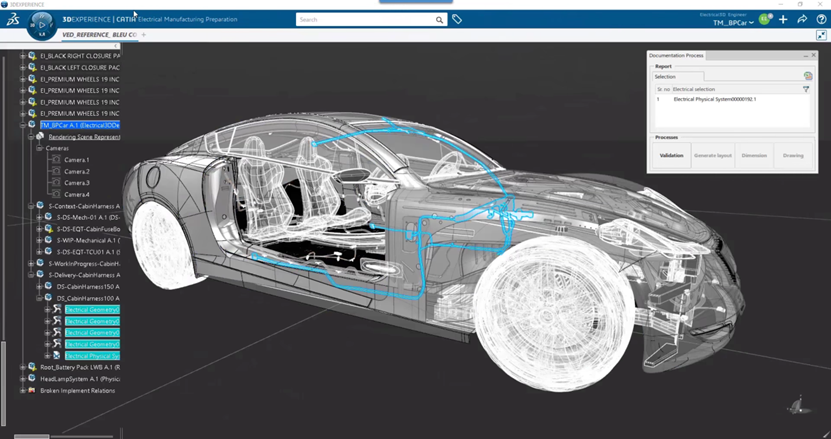831x439 pixels.
Task: Click the Electrical Physical Sy node icon
Action: click(x=57, y=356)
